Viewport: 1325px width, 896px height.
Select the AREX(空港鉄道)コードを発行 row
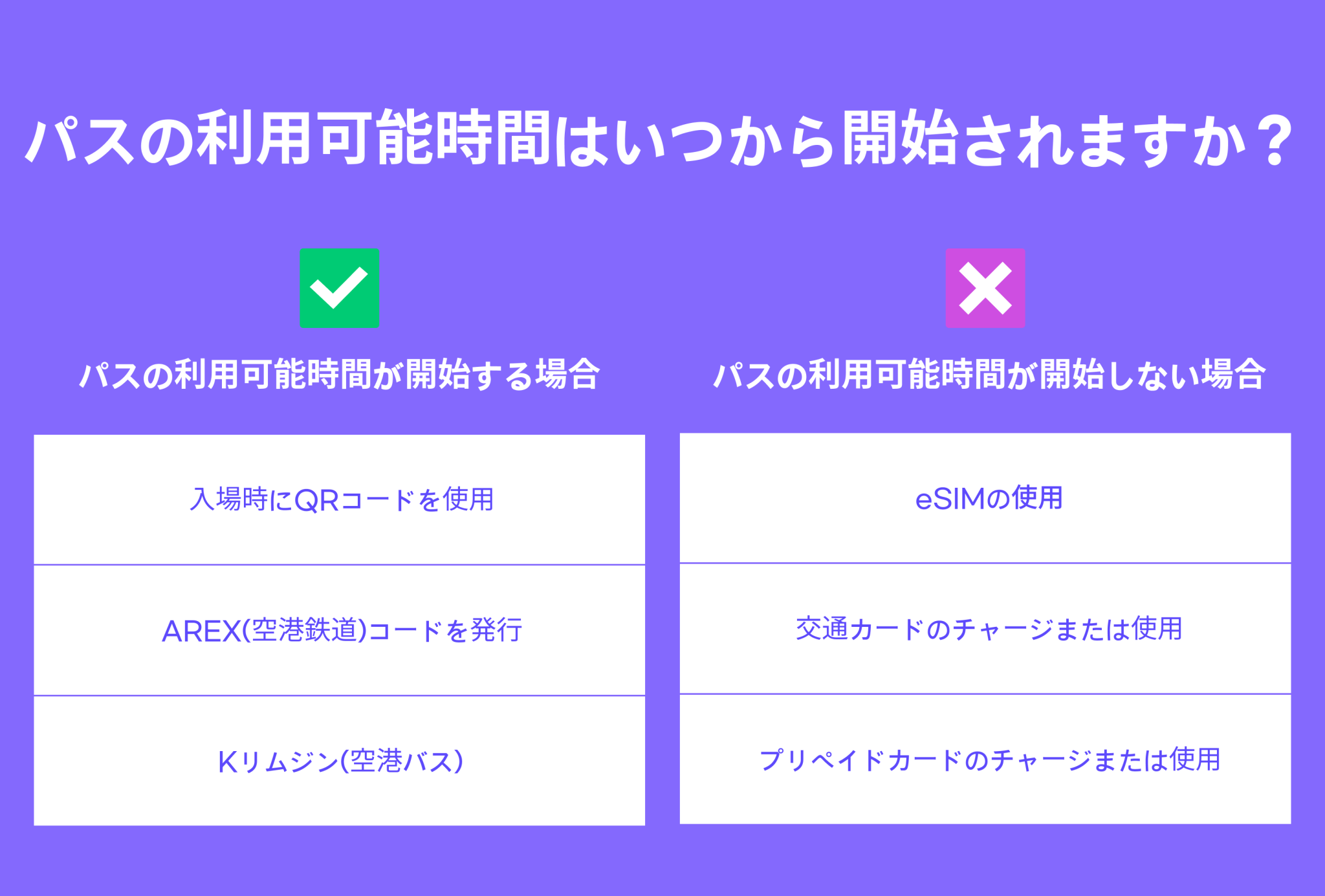point(339,630)
